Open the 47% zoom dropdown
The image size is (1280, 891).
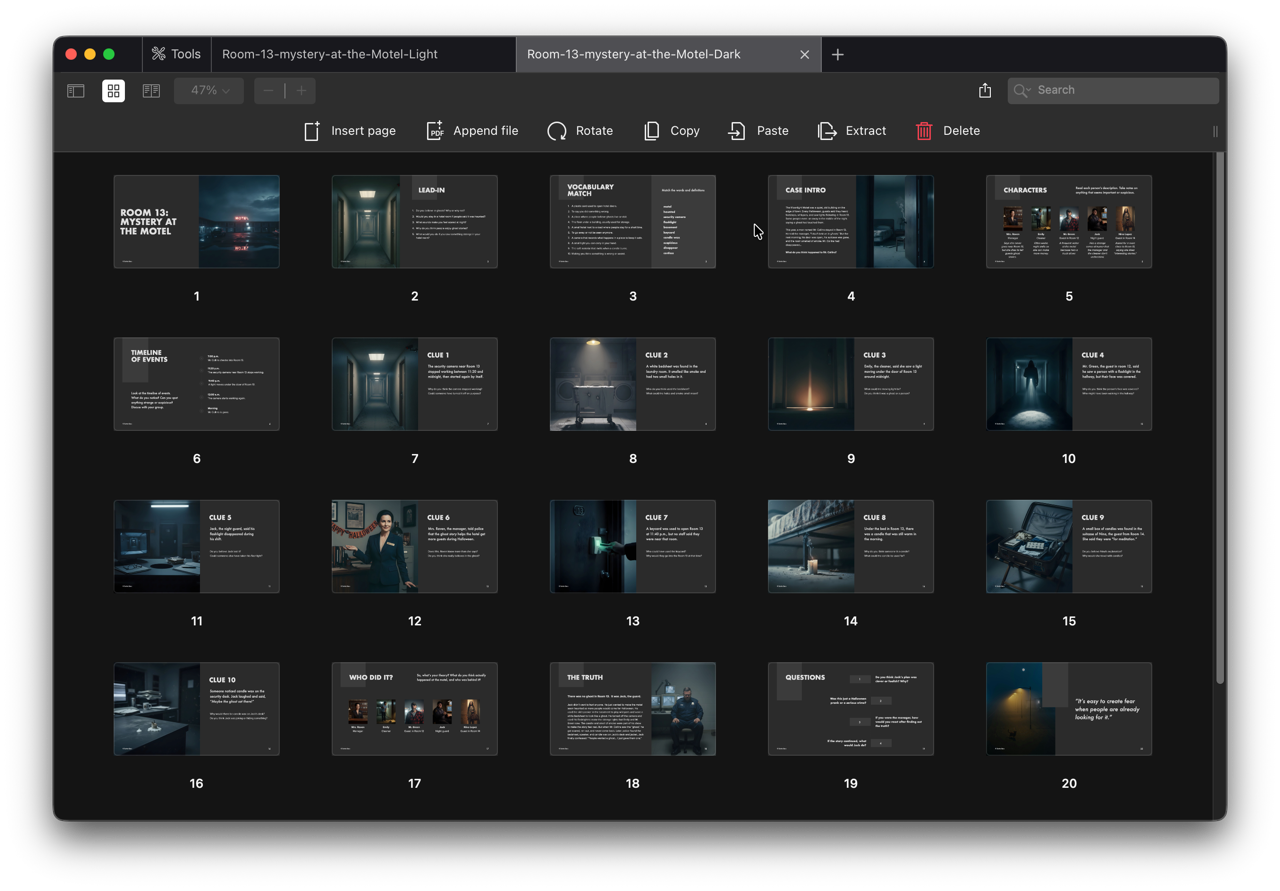click(x=209, y=91)
